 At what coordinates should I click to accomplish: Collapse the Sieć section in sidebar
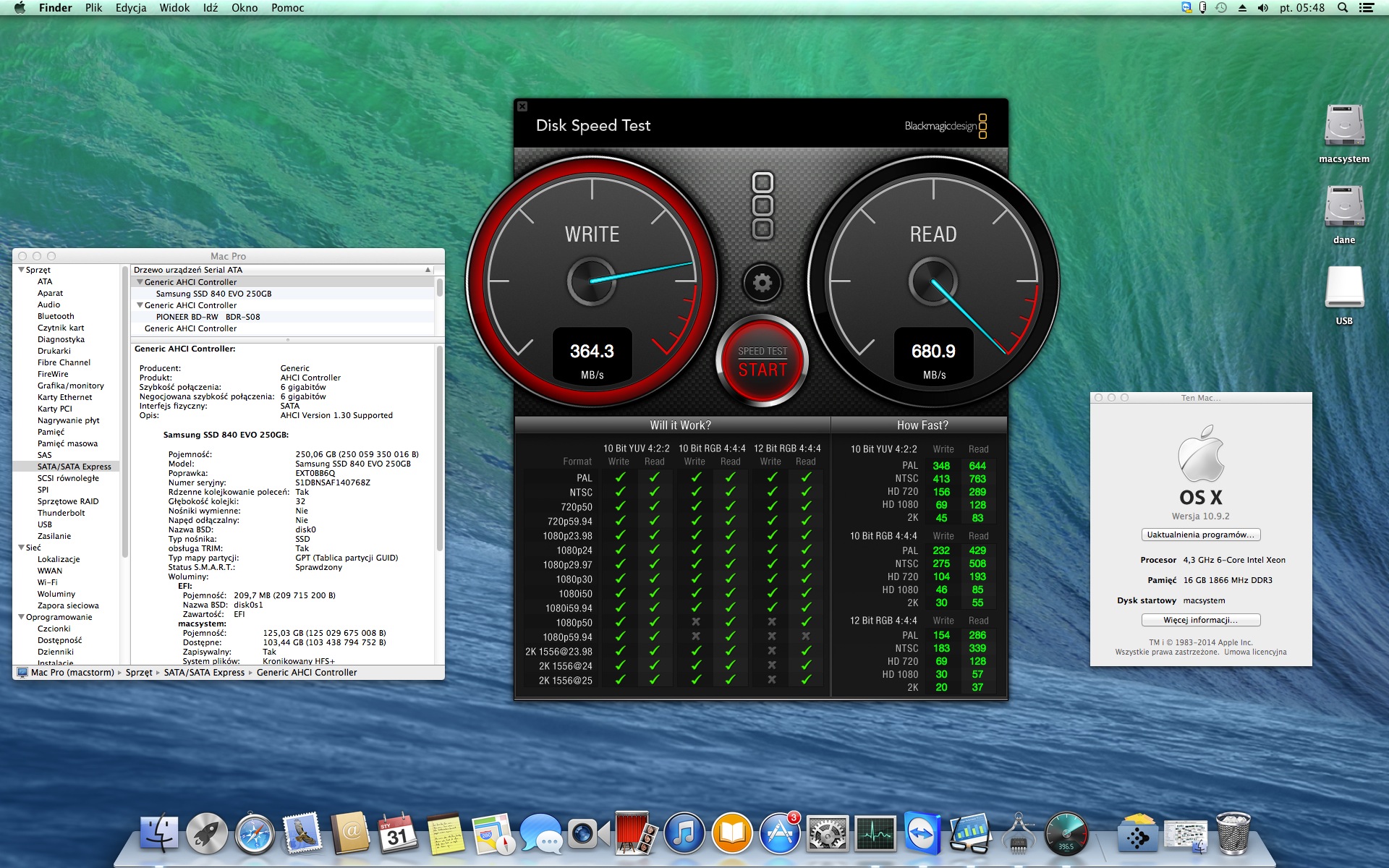21,548
